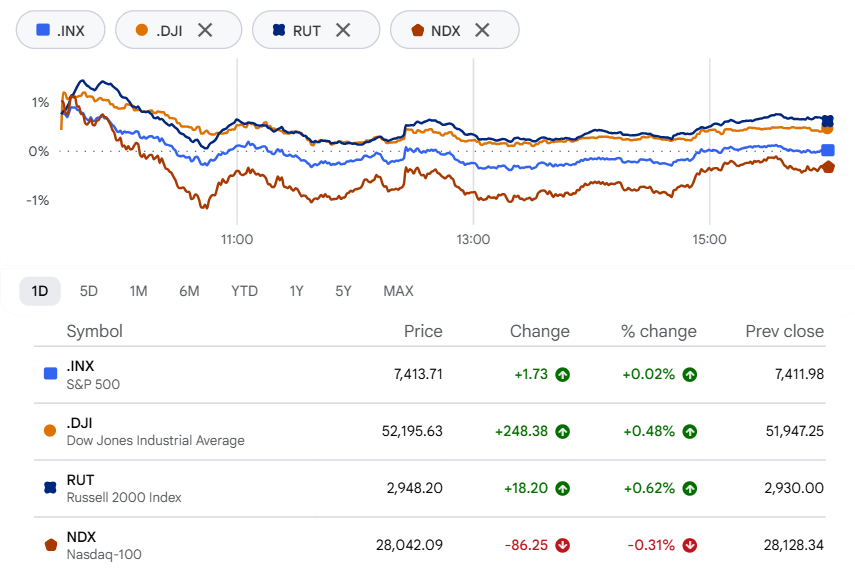Click the brown pentagon NDX chip icon
The height and width of the screenshot is (577, 855).
tap(418, 30)
